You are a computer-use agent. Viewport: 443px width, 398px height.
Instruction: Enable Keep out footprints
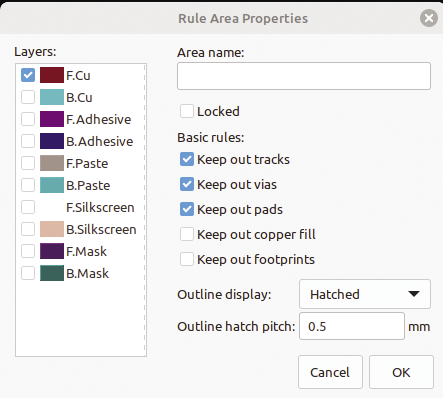[x=187, y=259]
